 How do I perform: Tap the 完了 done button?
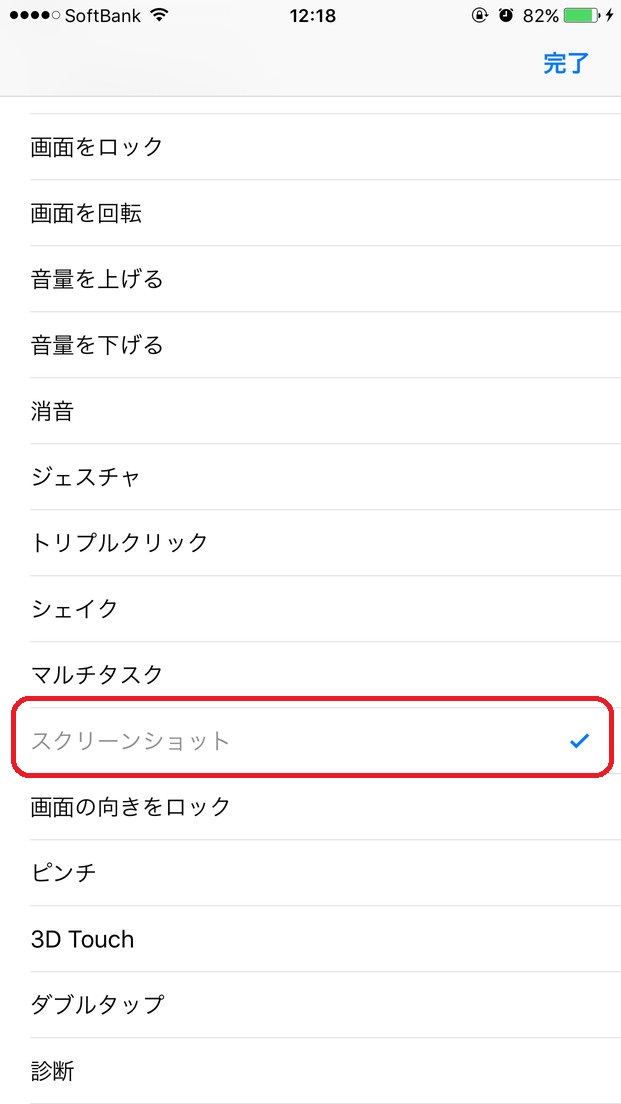[565, 63]
